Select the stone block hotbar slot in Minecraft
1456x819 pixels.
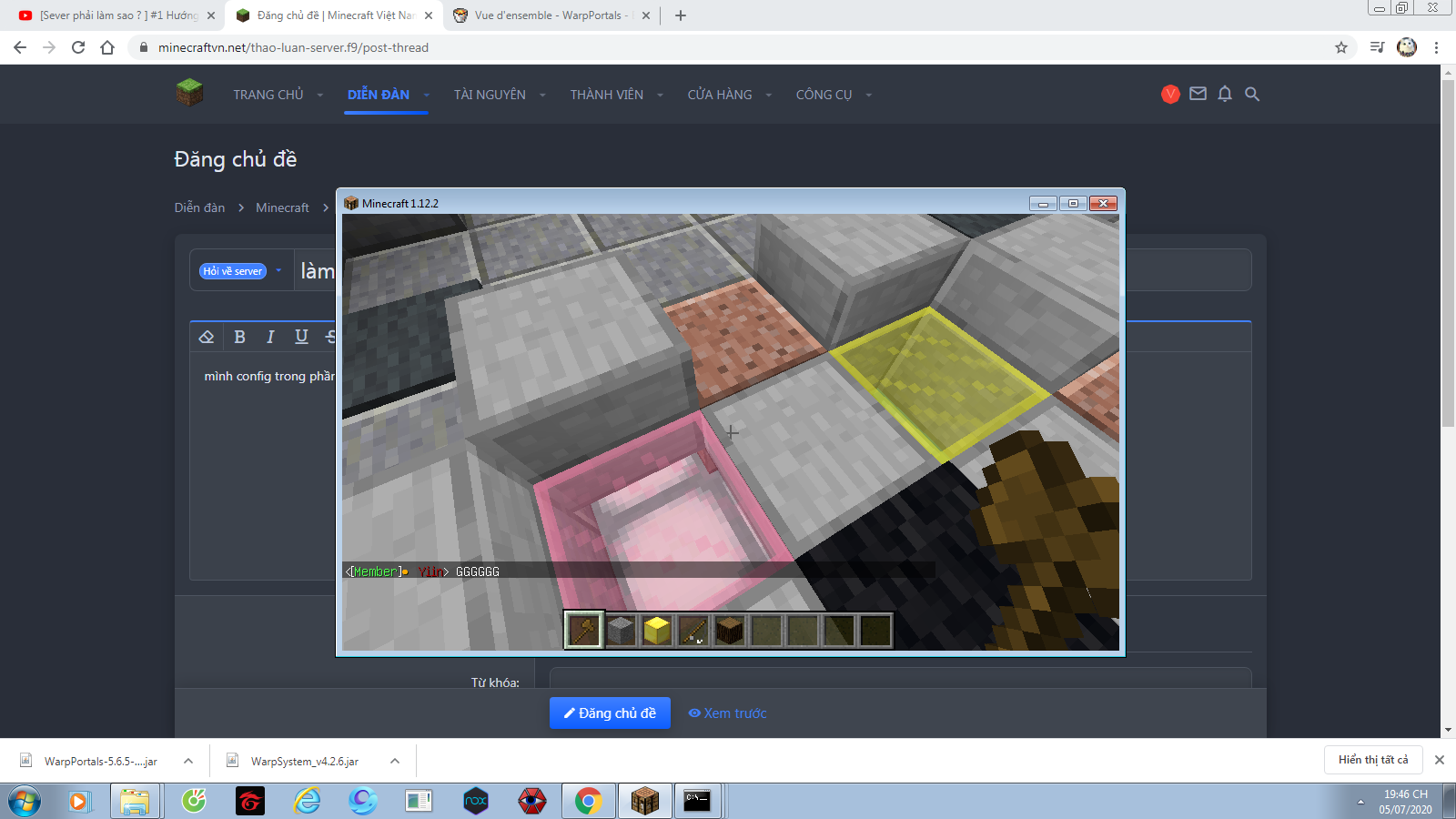pos(621,630)
